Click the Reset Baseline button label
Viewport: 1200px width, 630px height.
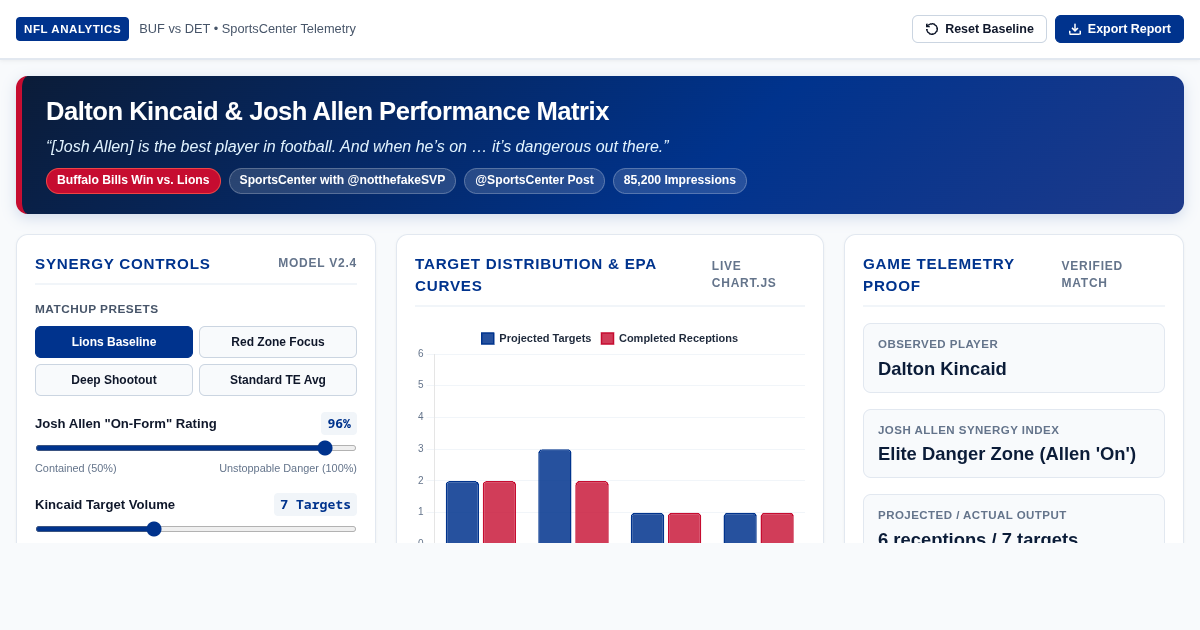989,29
